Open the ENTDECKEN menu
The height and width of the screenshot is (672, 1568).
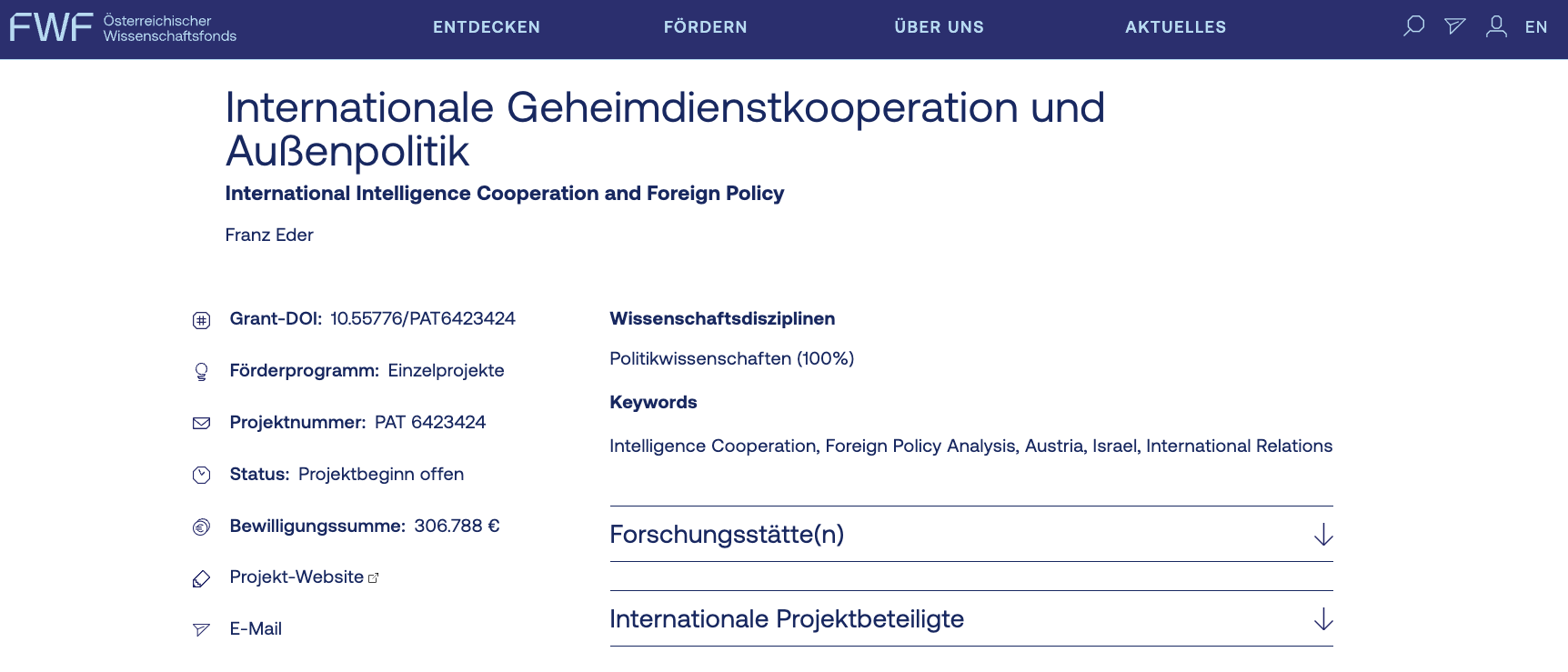point(487,27)
